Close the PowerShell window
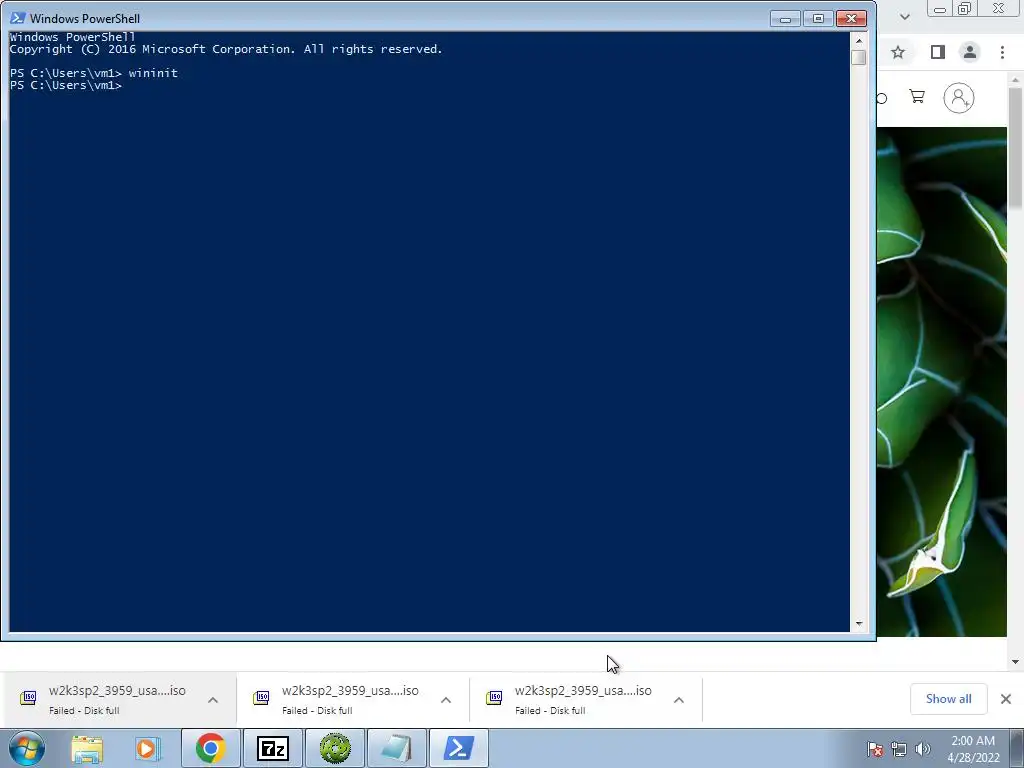1024x768 pixels. tap(852, 19)
